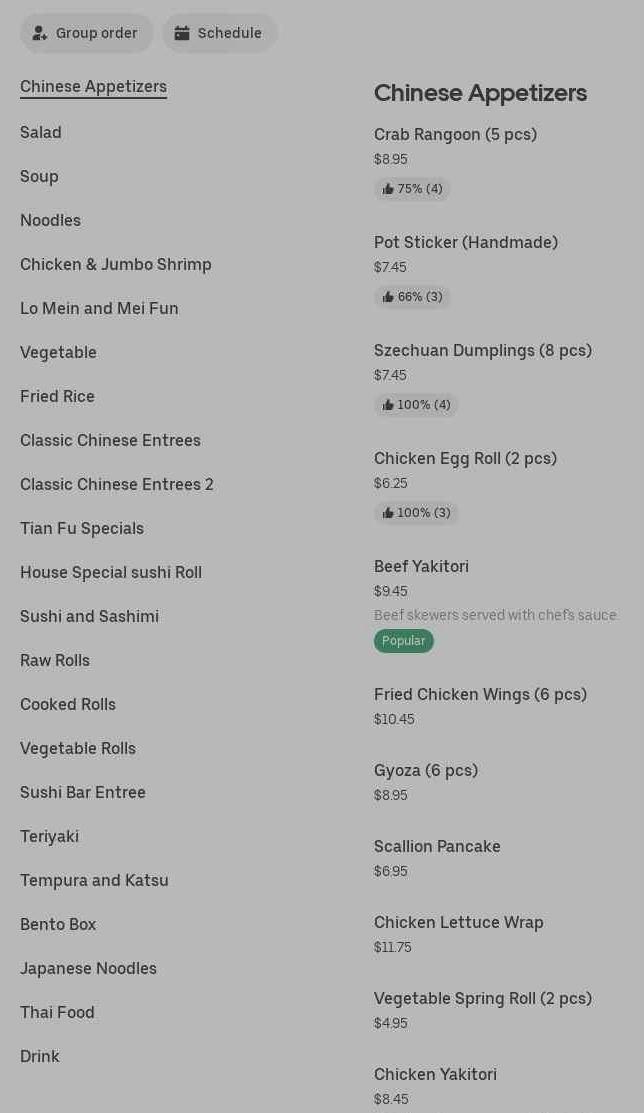Select the Fried Rice category
Viewport: 644px width, 1113px height.
tap(57, 396)
